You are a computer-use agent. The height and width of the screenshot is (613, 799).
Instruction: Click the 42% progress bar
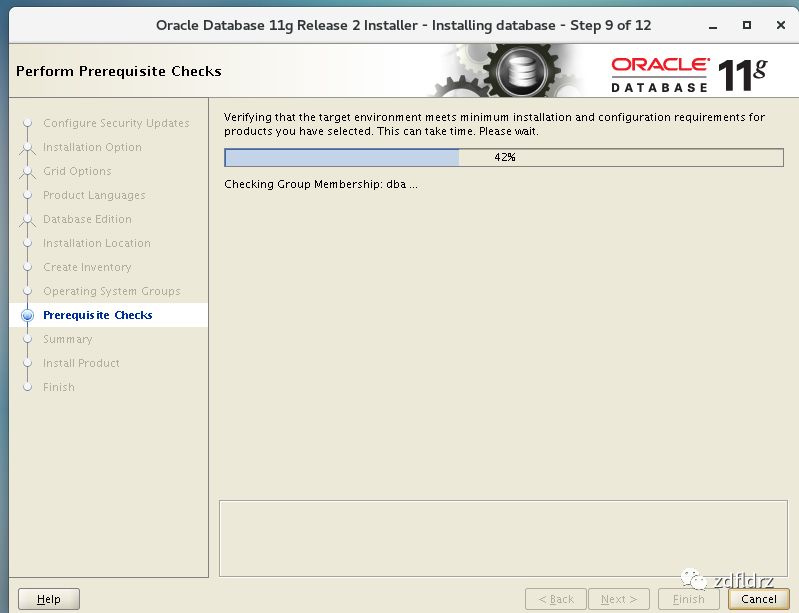503,157
